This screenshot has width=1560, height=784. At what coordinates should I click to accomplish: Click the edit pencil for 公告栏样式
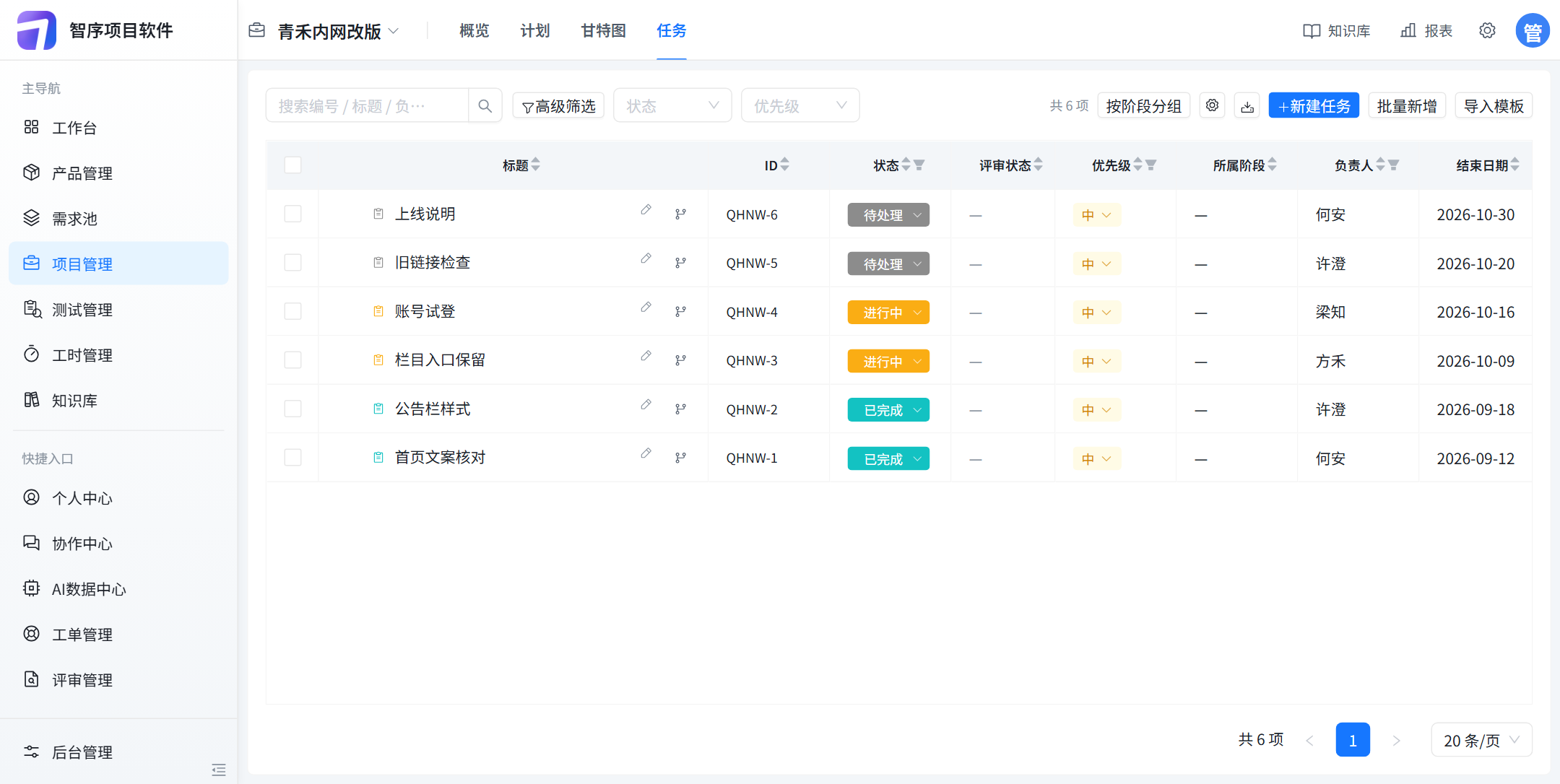646,405
